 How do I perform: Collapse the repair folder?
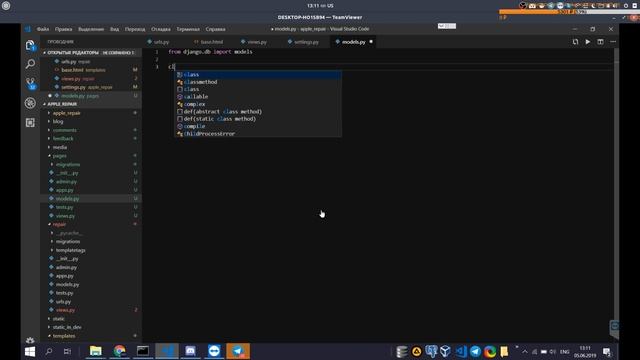(59, 224)
